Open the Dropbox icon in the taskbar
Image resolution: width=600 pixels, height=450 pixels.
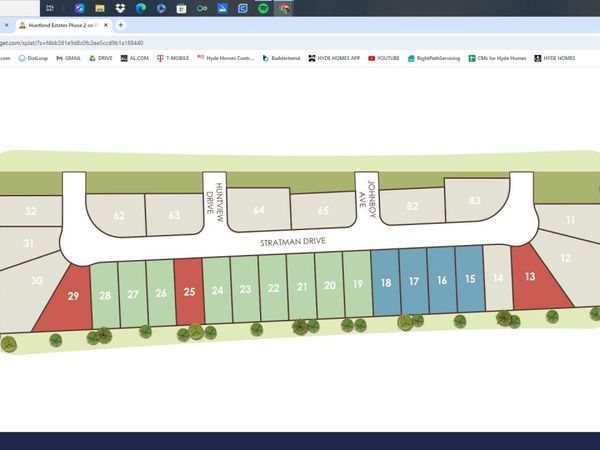tap(120, 8)
